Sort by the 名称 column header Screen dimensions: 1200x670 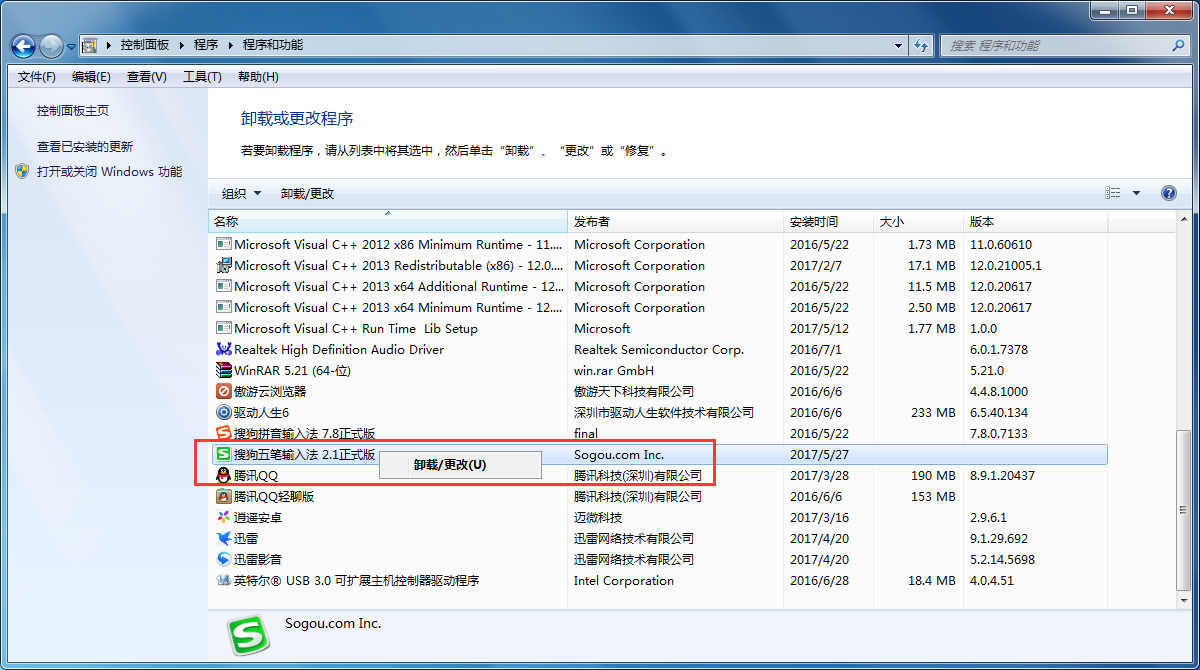click(388, 221)
